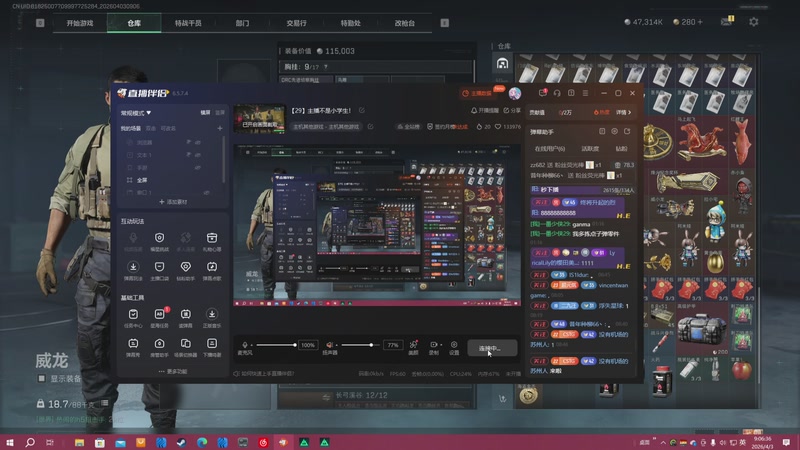
Task: Select the 仓库 tab in game menu
Action: pyautogui.click(x=134, y=23)
